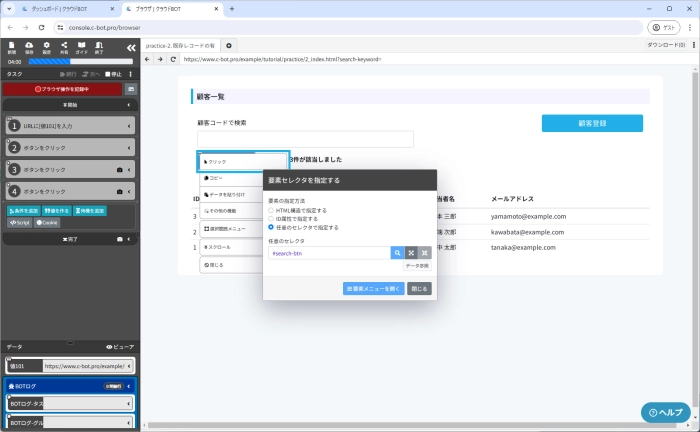The width and height of the screenshot is (700, 432).
Task: Click the camera icon on step 3
Action: pyautogui.click(x=120, y=169)
